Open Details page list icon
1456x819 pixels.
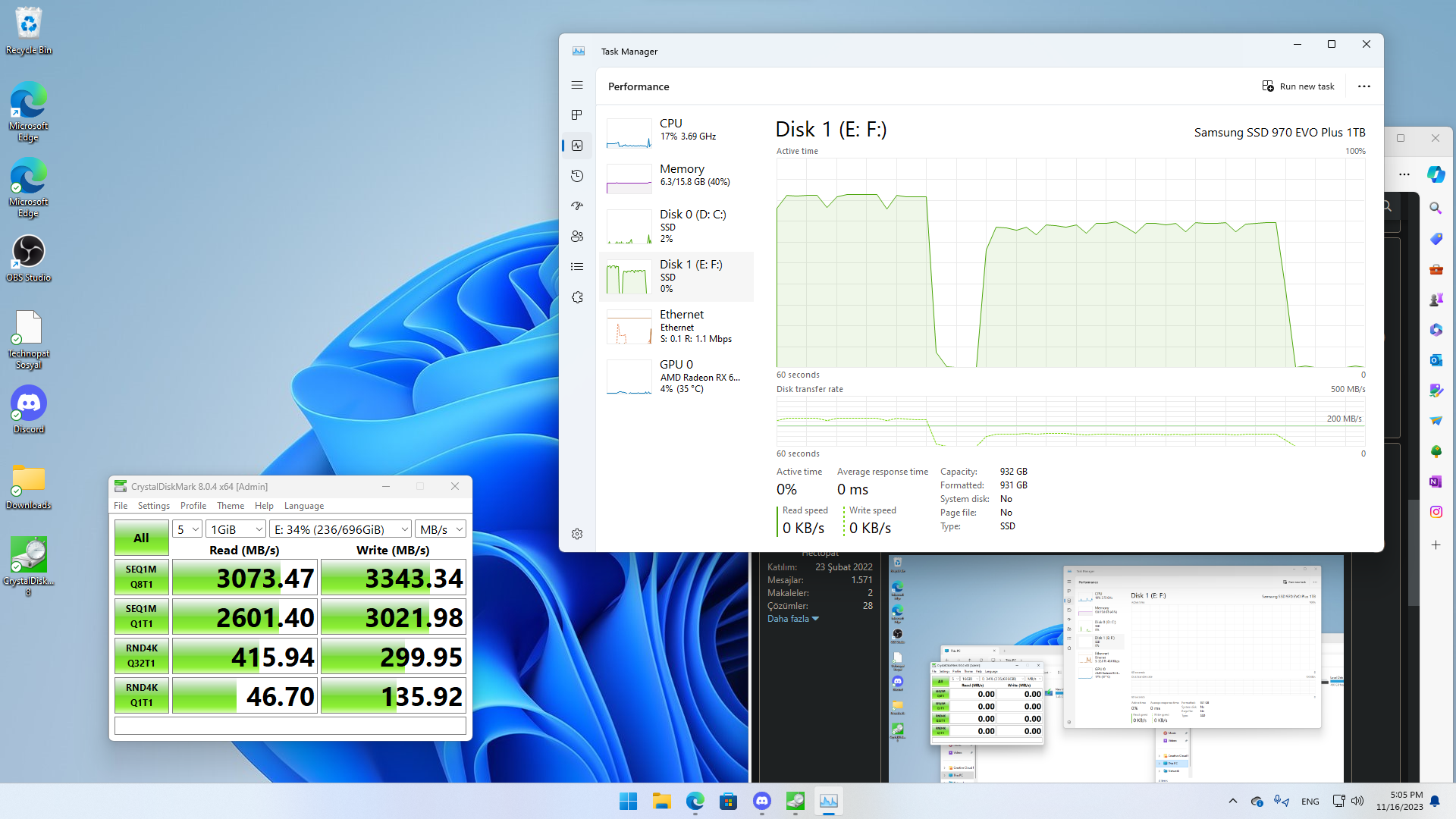[577, 267]
